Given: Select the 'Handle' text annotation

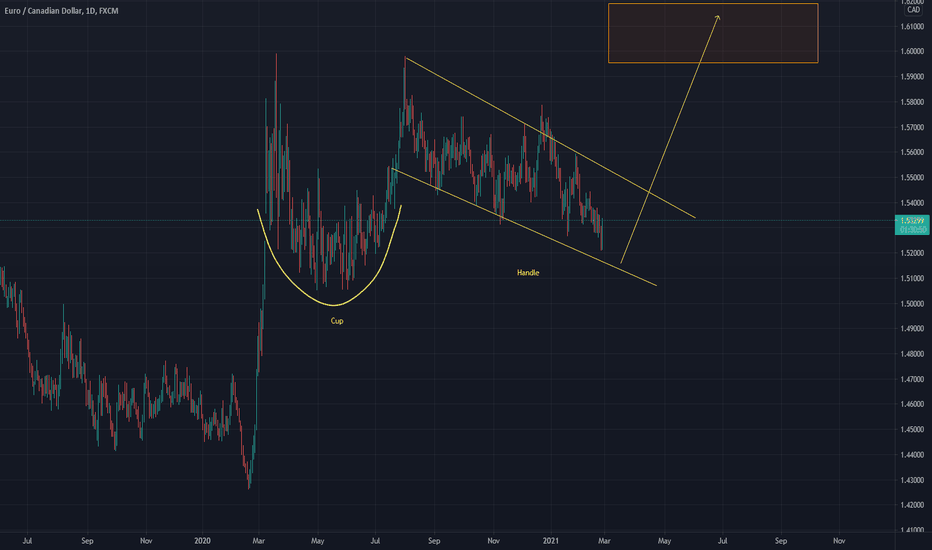Looking at the screenshot, I should click(x=528, y=273).
